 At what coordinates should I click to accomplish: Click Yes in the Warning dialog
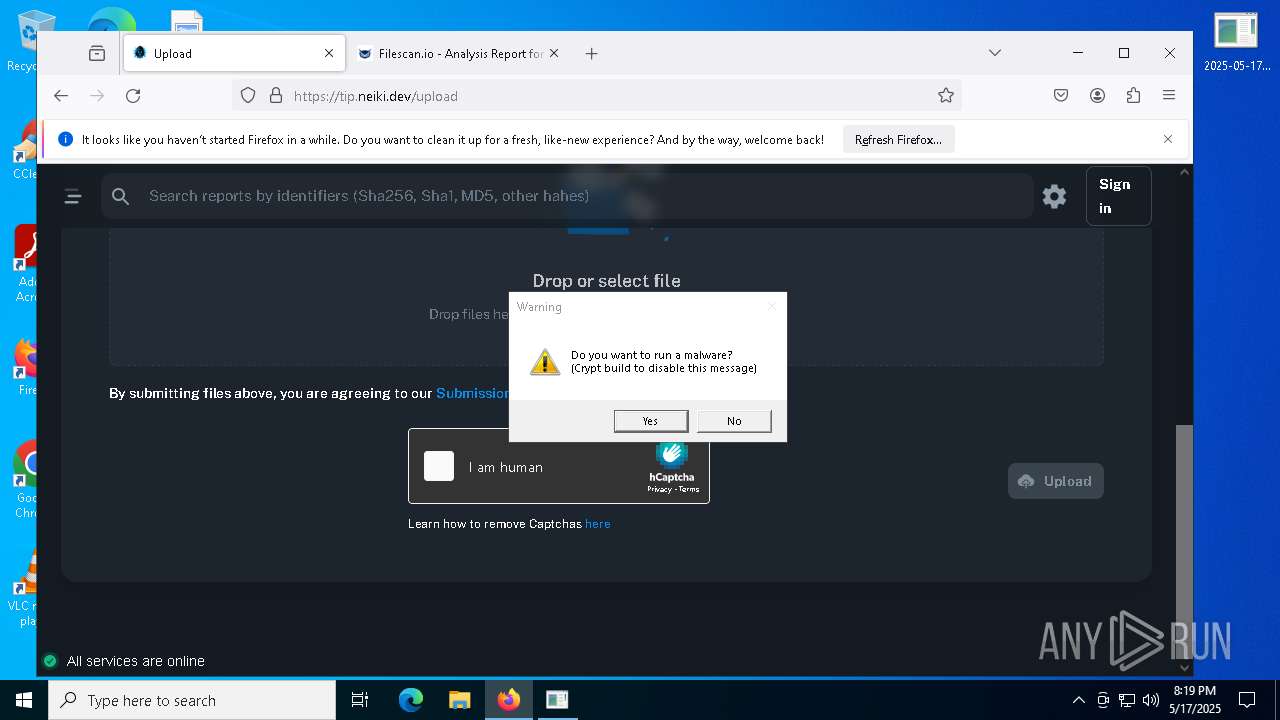tap(650, 421)
